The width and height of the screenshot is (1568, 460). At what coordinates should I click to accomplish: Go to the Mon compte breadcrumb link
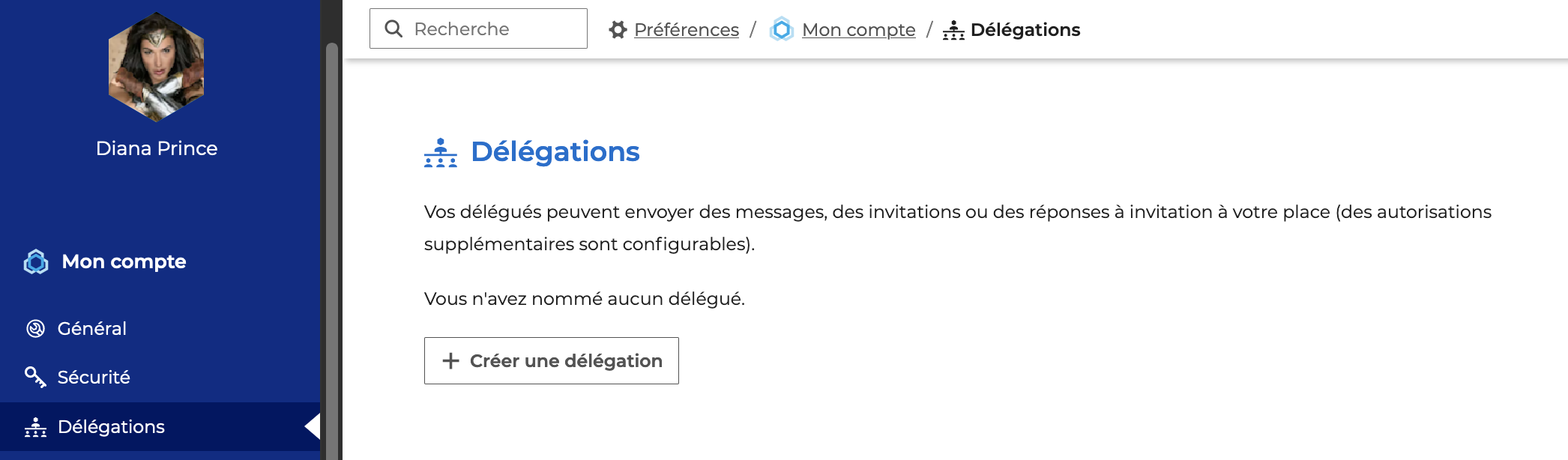[x=858, y=30]
